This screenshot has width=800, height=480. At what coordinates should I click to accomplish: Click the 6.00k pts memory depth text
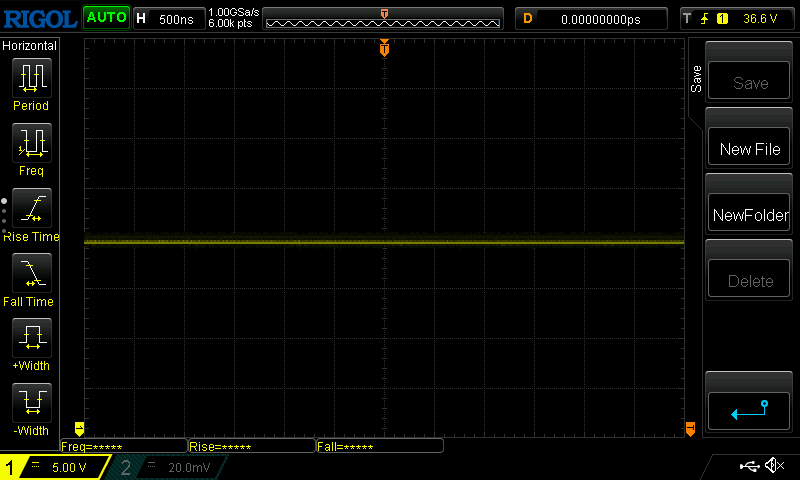click(x=231, y=23)
